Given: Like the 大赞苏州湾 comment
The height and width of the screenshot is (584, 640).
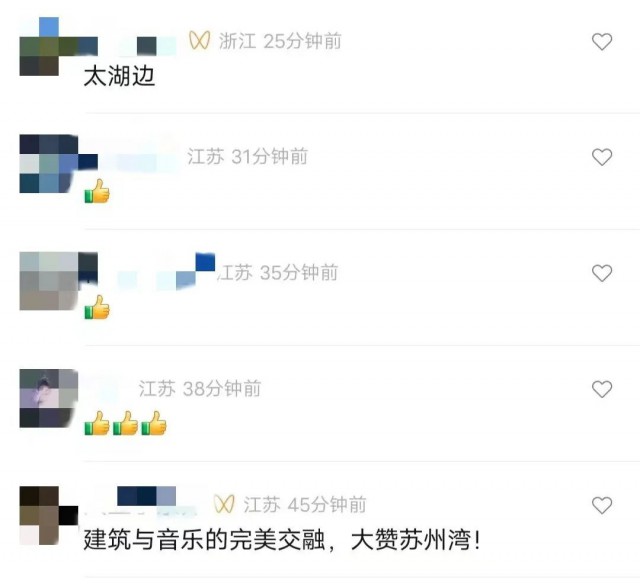Looking at the screenshot, I should click(602, 505).
